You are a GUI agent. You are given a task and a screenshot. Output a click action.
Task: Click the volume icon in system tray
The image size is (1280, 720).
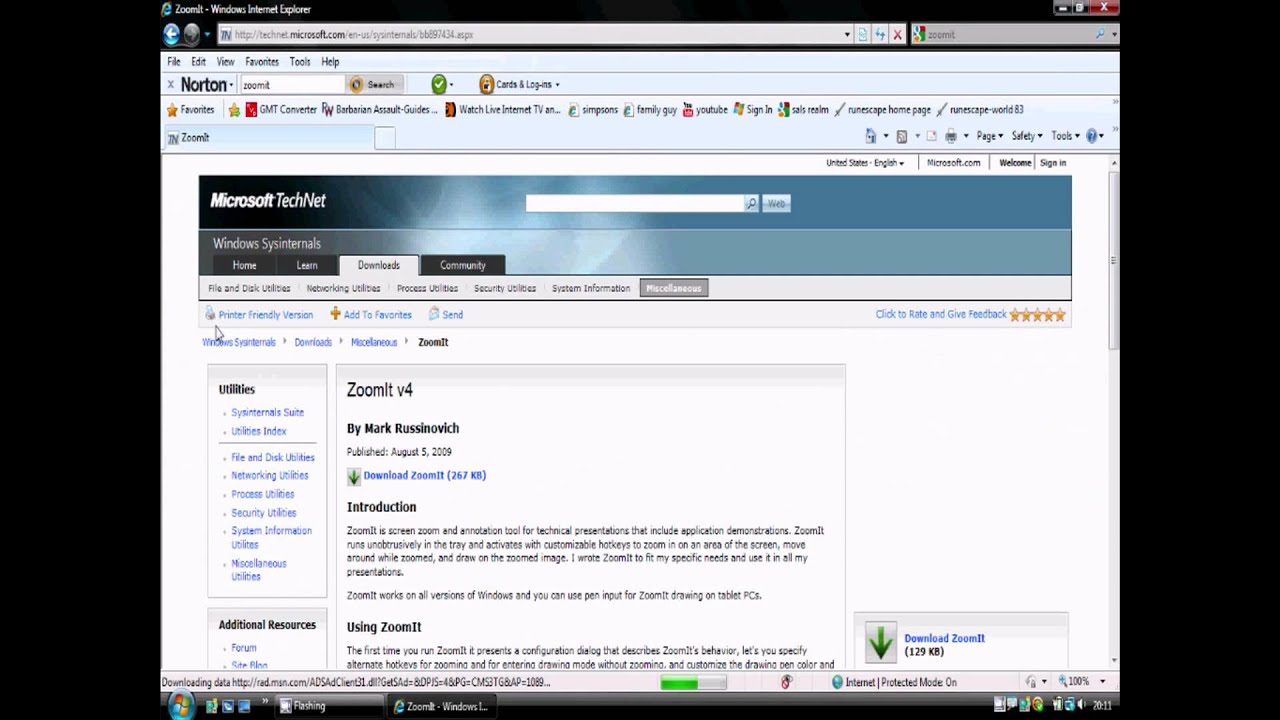click(x=1082, y=705)
